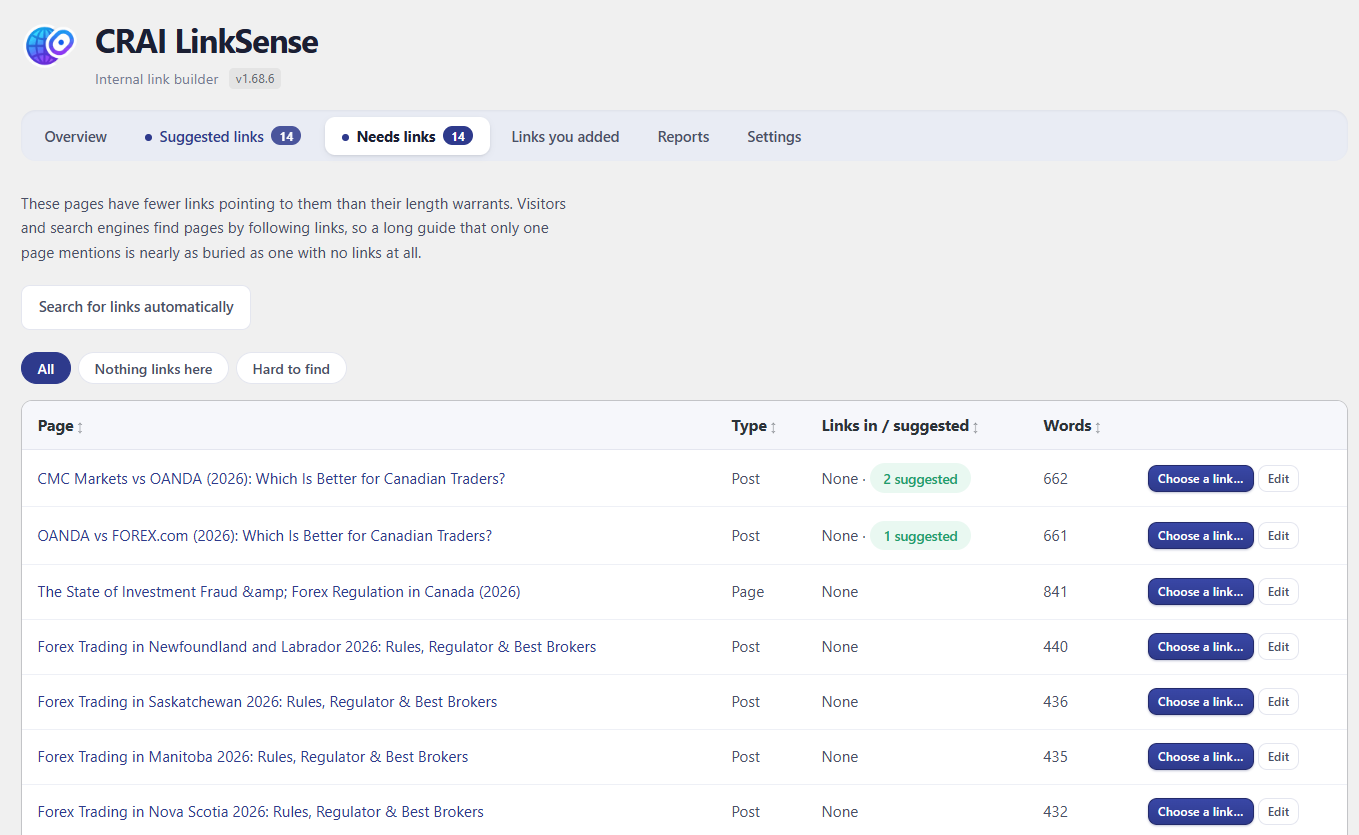Viewport: 1359px width, 835px height.
Task: Open Forex Trading in Saskatchewan link
Action: tap(267, 702)
